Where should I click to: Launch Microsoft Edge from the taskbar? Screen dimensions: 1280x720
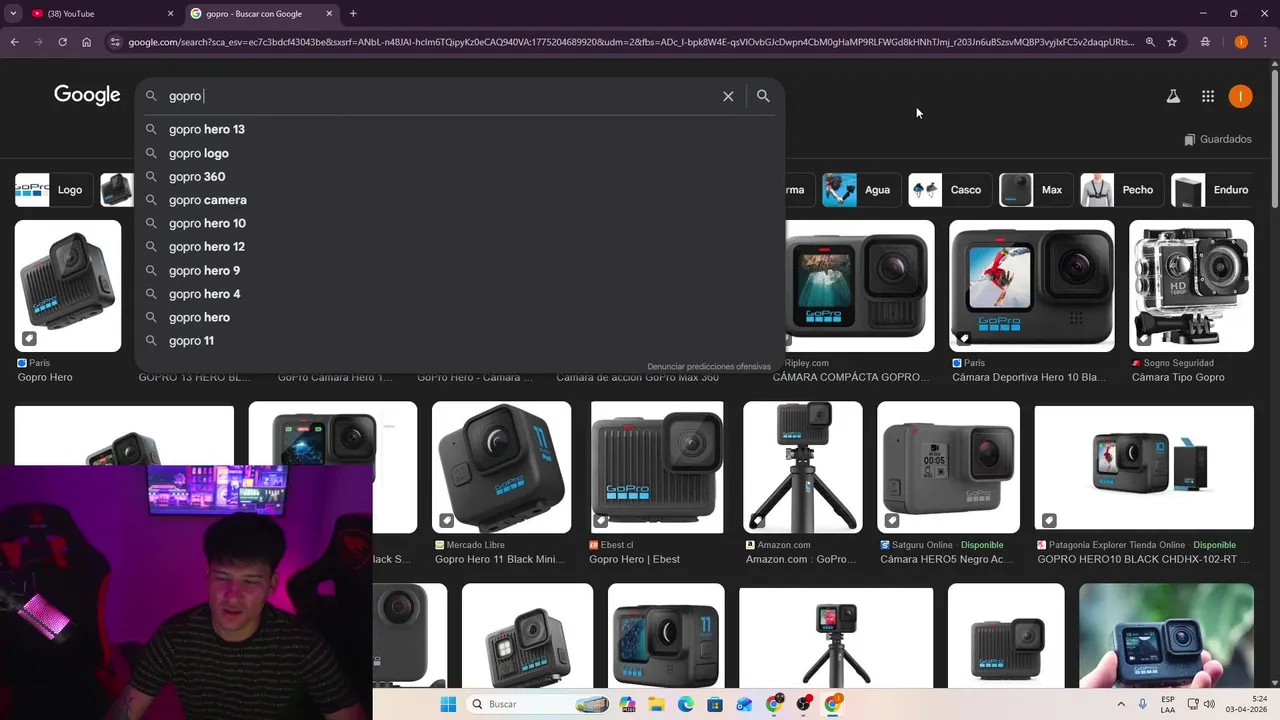pos(685,704)
